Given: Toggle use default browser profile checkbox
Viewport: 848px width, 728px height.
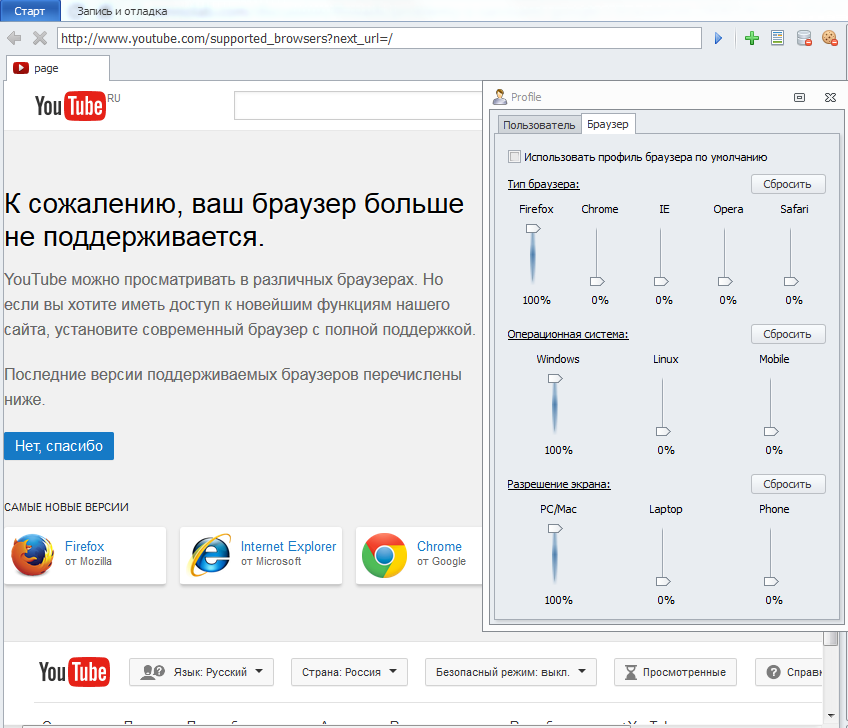Looking at the screenshot, I should [514, 157].
